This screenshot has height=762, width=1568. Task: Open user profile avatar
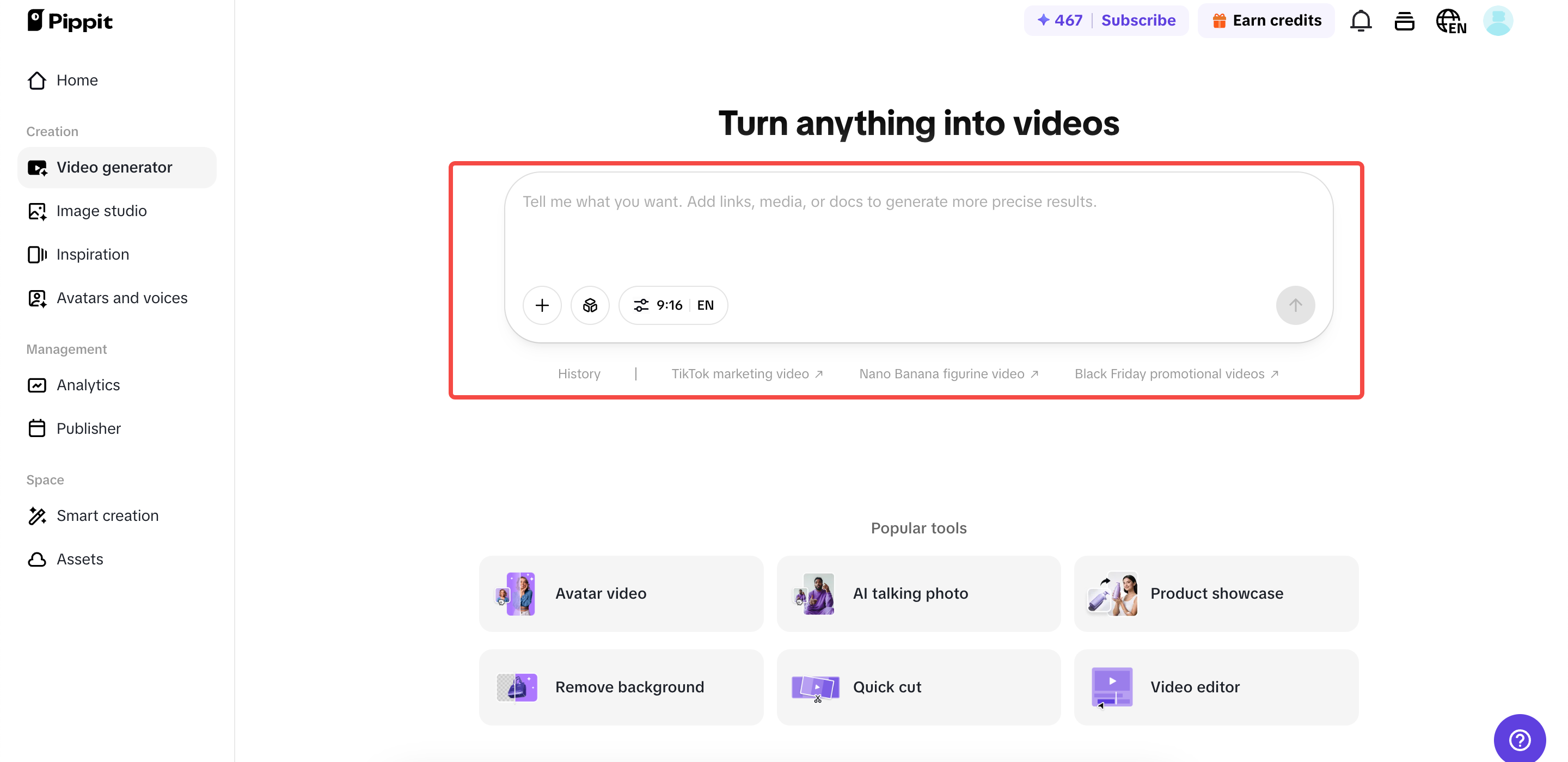[1498, 21]
